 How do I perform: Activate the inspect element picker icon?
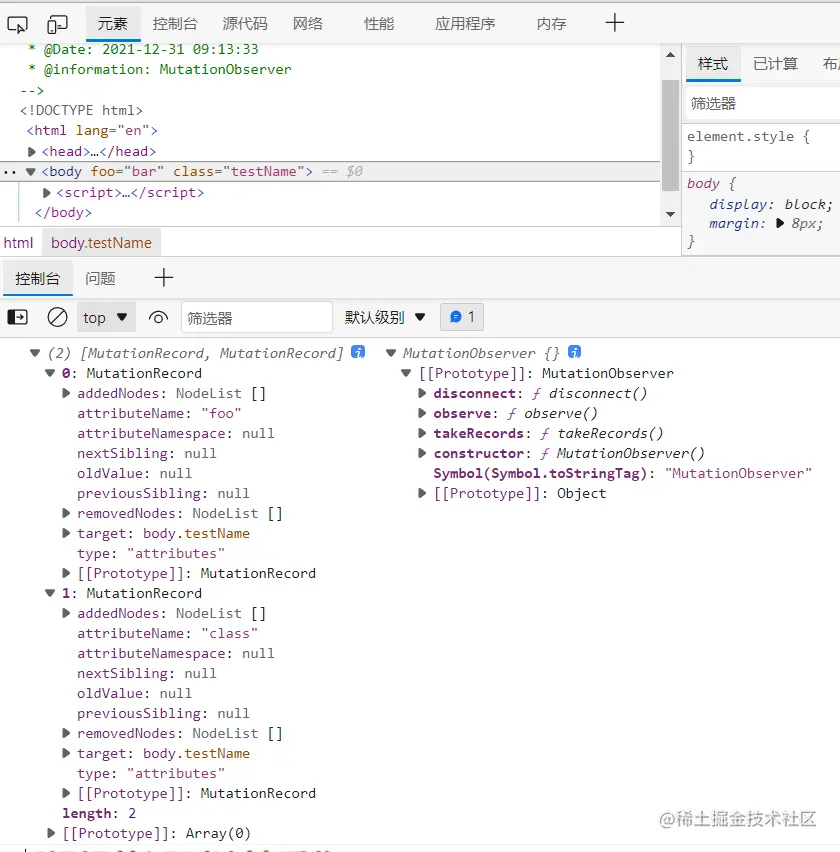(x=17, y=24)
